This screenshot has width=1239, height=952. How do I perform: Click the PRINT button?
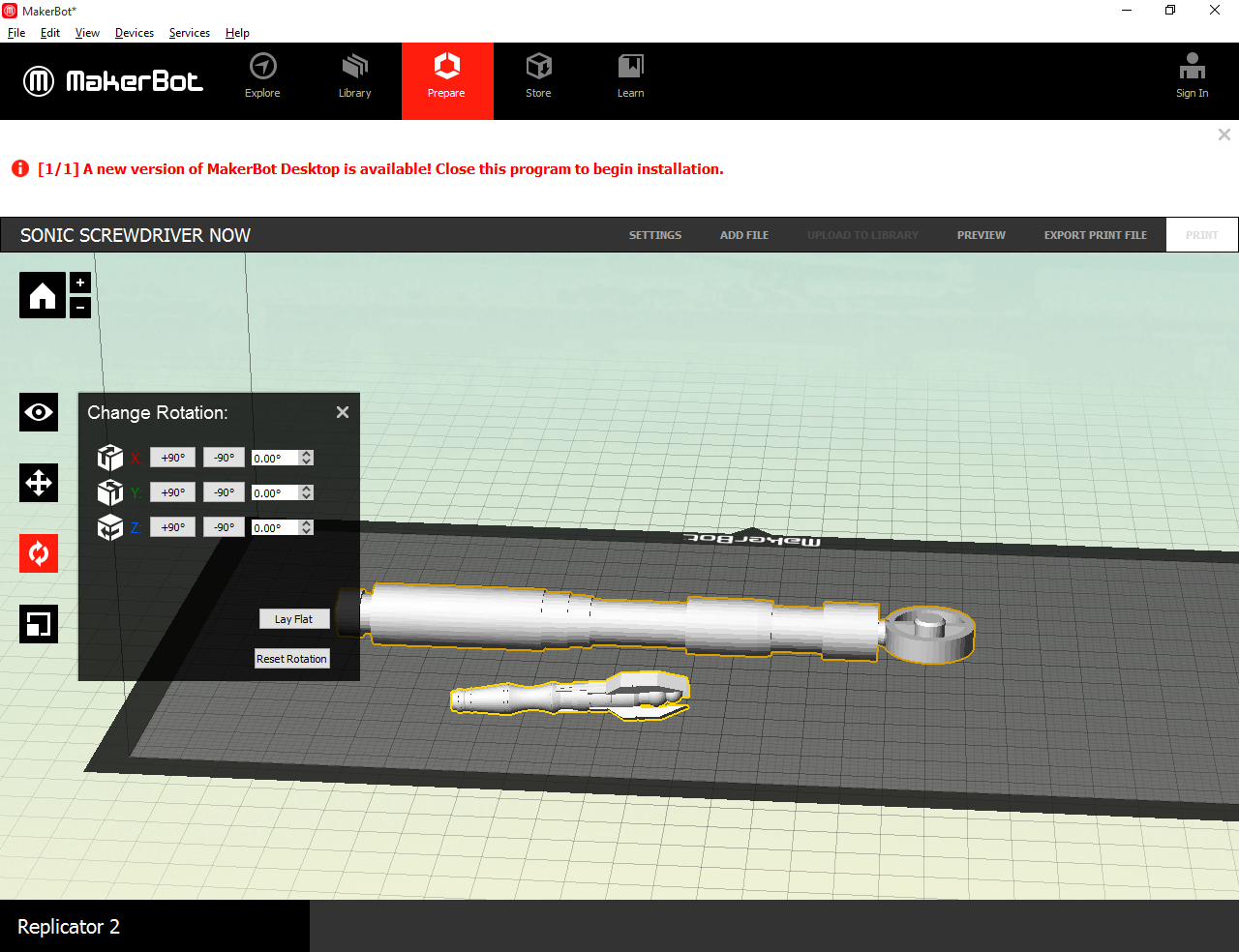coord(1202,235)
